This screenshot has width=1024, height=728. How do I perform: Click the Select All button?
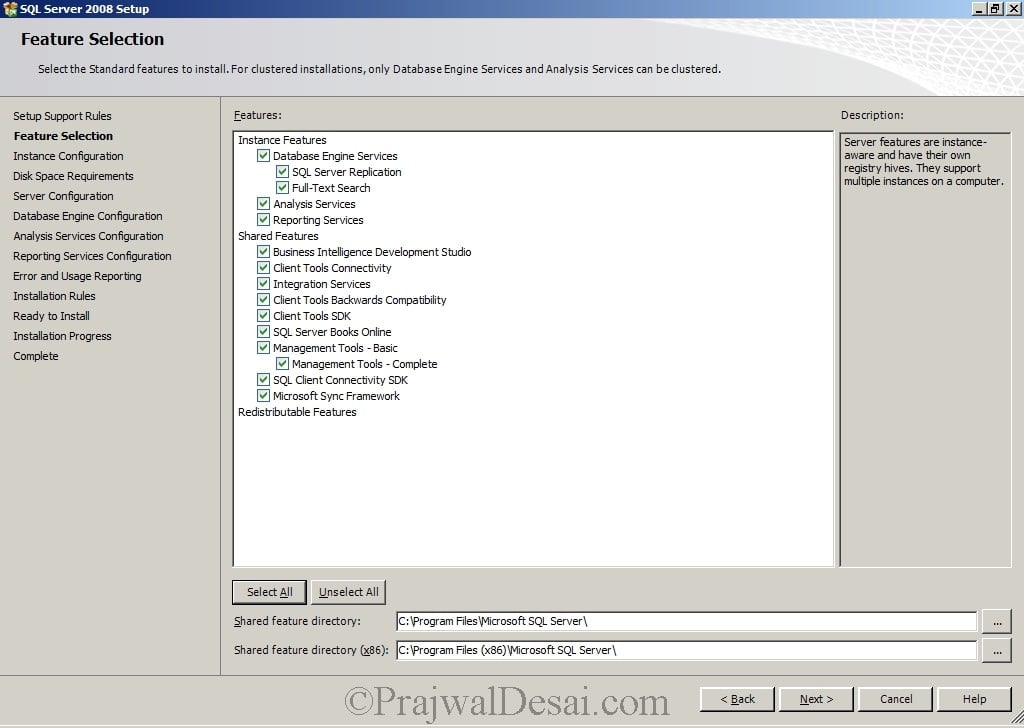270,592
